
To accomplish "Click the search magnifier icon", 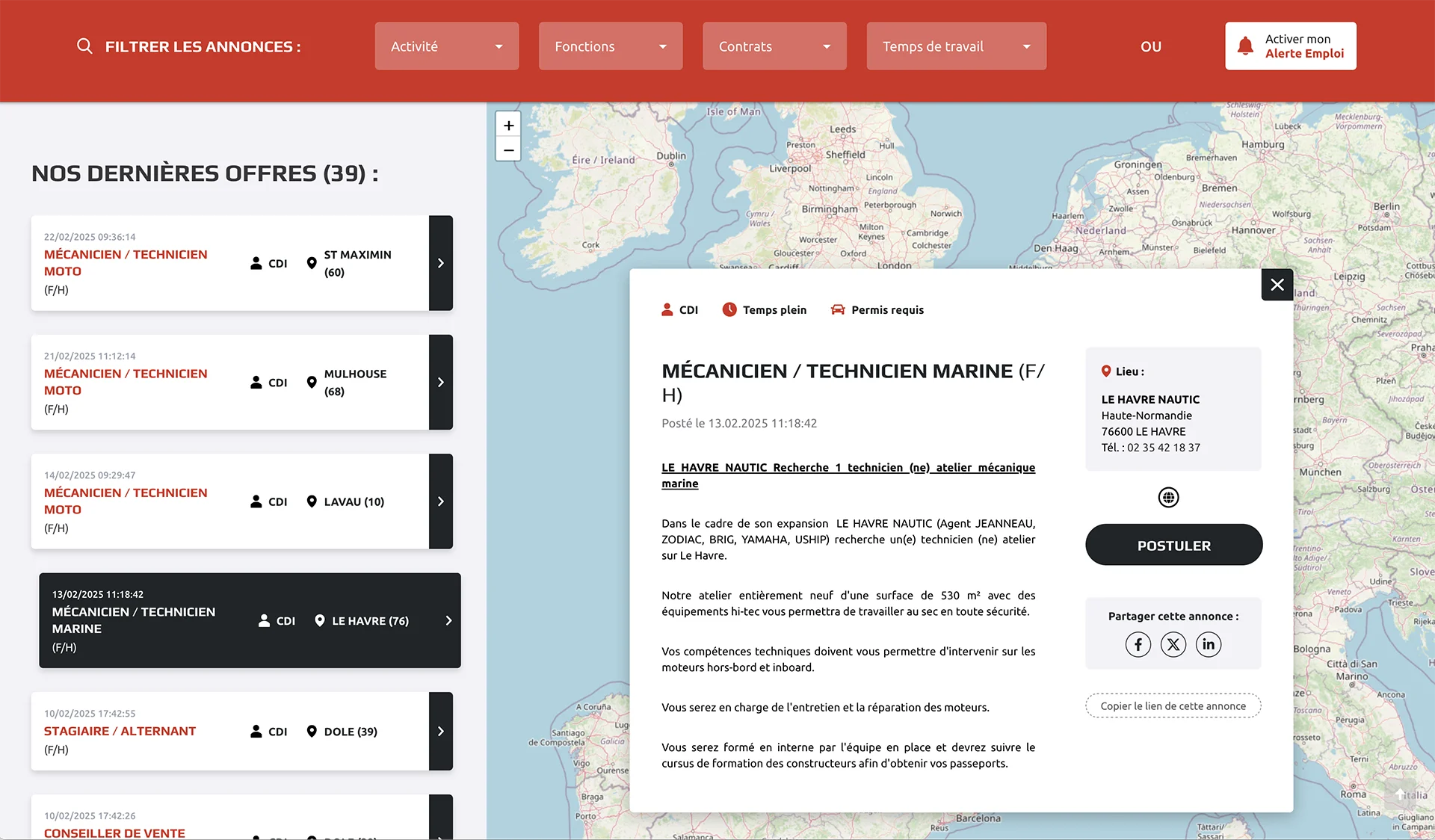I will (x=84, y=46).
